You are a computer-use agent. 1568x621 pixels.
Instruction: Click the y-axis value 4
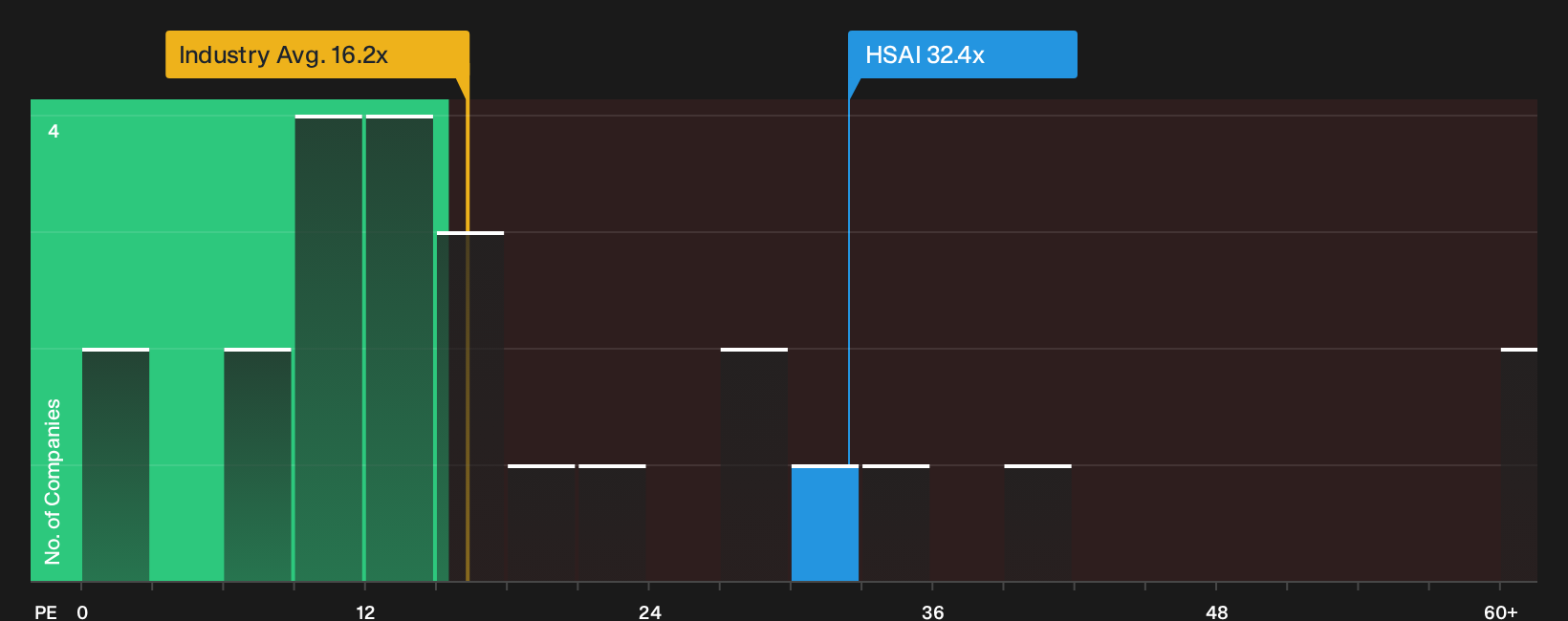(x=54, y=131)
